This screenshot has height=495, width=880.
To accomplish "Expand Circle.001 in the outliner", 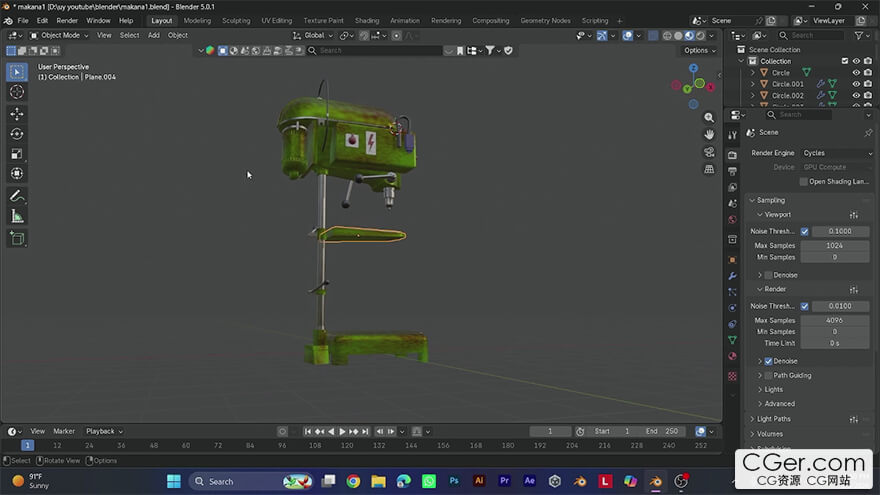I will click(753, 84).
